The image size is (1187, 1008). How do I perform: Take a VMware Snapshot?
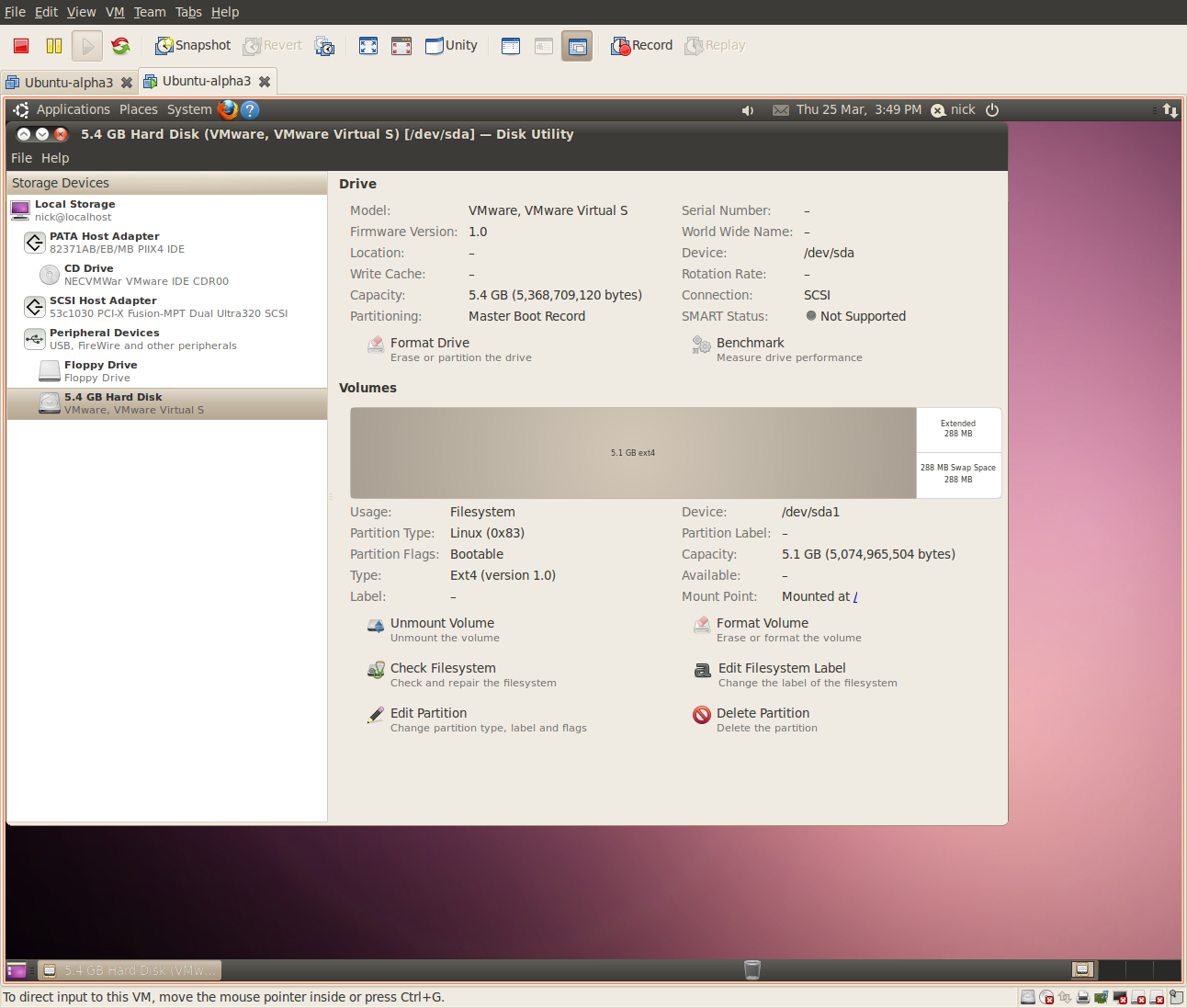[x=193, y=45]
